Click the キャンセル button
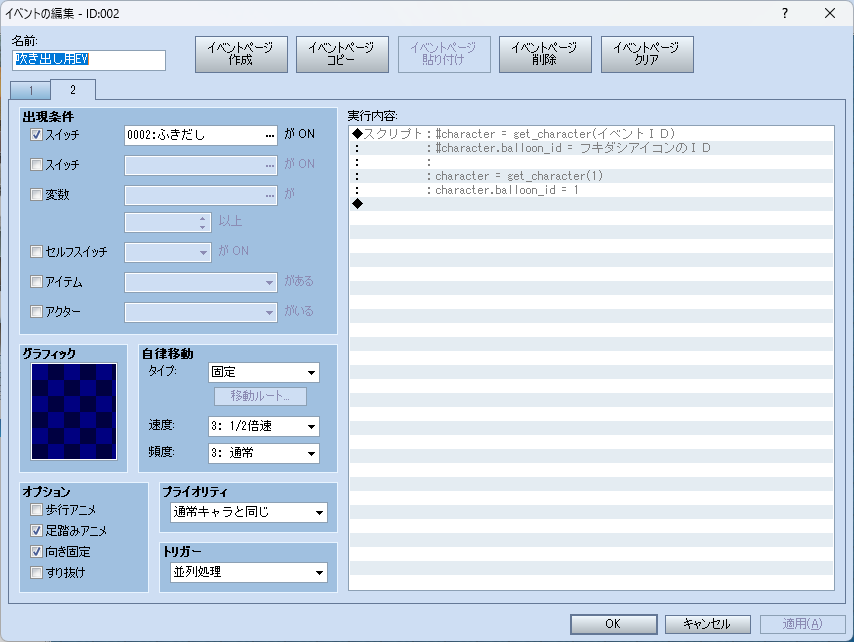This screenshot has width=854, height=642. click(707, 624)
